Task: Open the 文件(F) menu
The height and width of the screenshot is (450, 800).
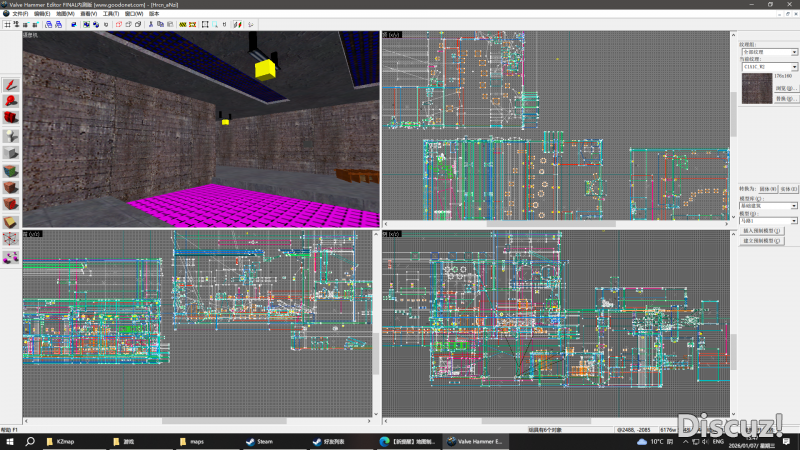Action: (20, 13)
